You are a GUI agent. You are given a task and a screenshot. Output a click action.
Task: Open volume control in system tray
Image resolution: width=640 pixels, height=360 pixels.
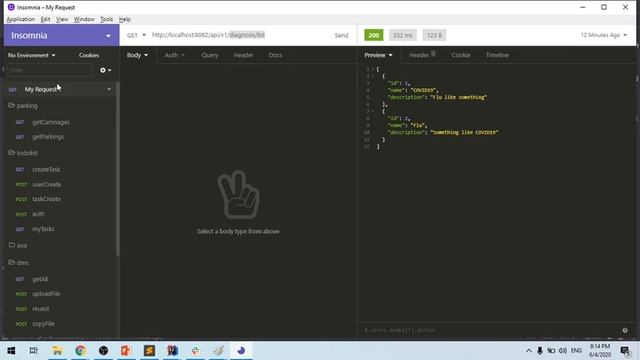(x=563, y=351)
